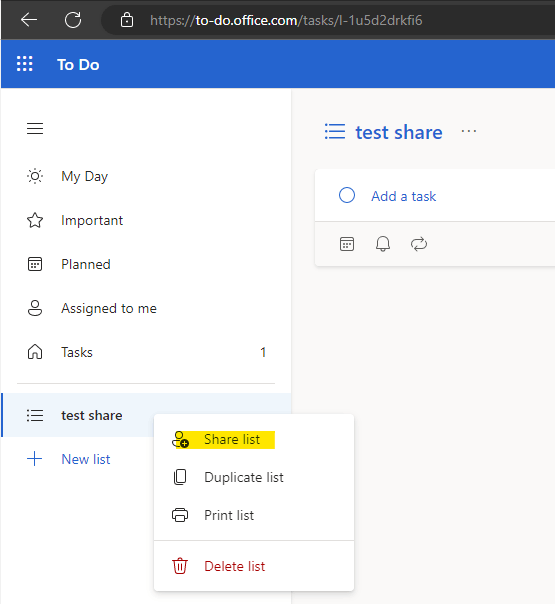The height and width of the screenshot is (604, 555).
Task: View site info via the lock icon
Action: point(127,20)
